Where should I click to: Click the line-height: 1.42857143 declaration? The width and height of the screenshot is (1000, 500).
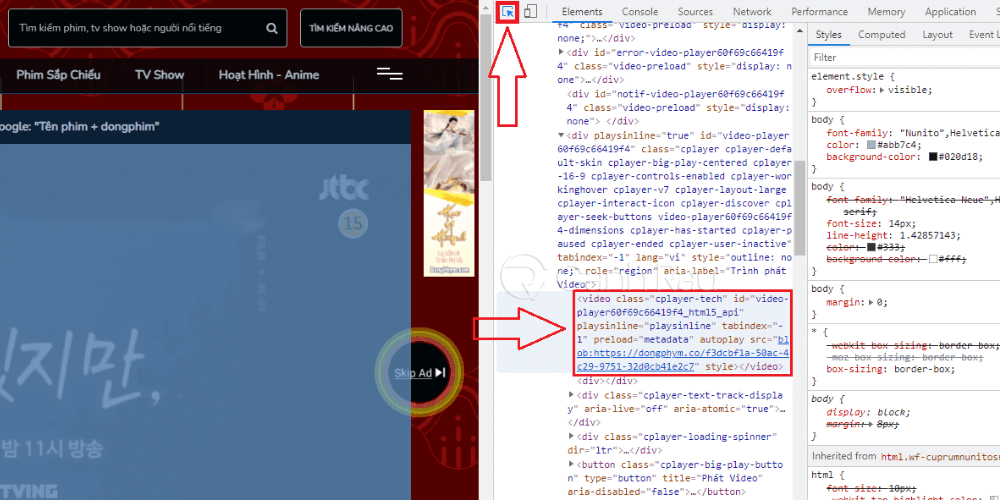click(892, 235)
